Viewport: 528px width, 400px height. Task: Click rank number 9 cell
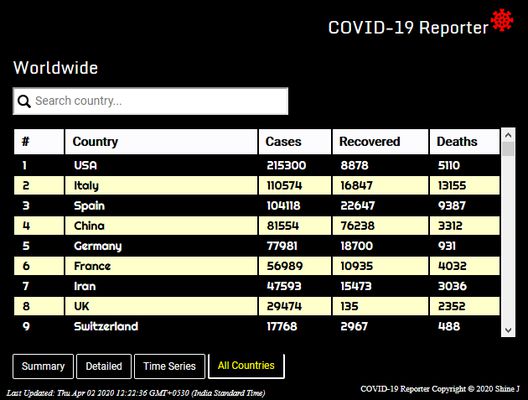(x=39, y=326)
